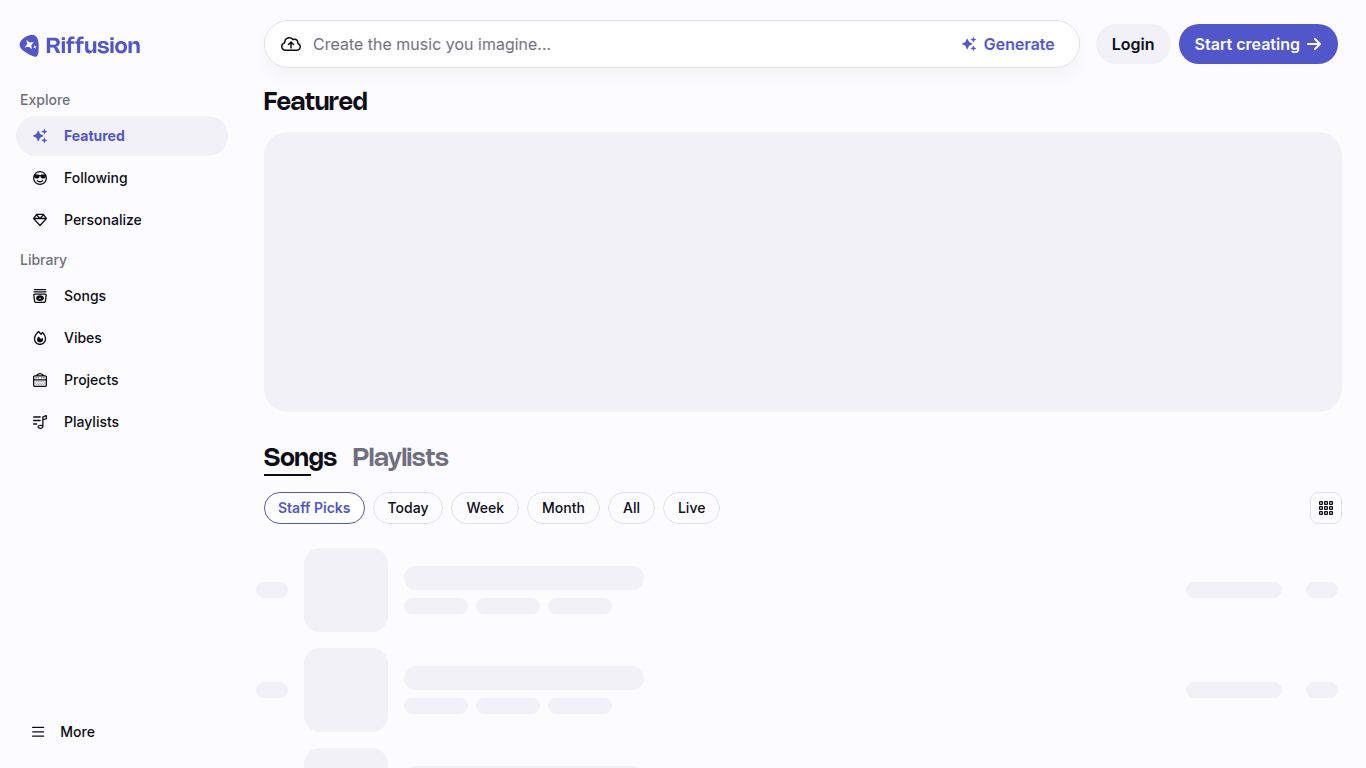
Task: Expand the More menu in sidebar
Action: 62,732
